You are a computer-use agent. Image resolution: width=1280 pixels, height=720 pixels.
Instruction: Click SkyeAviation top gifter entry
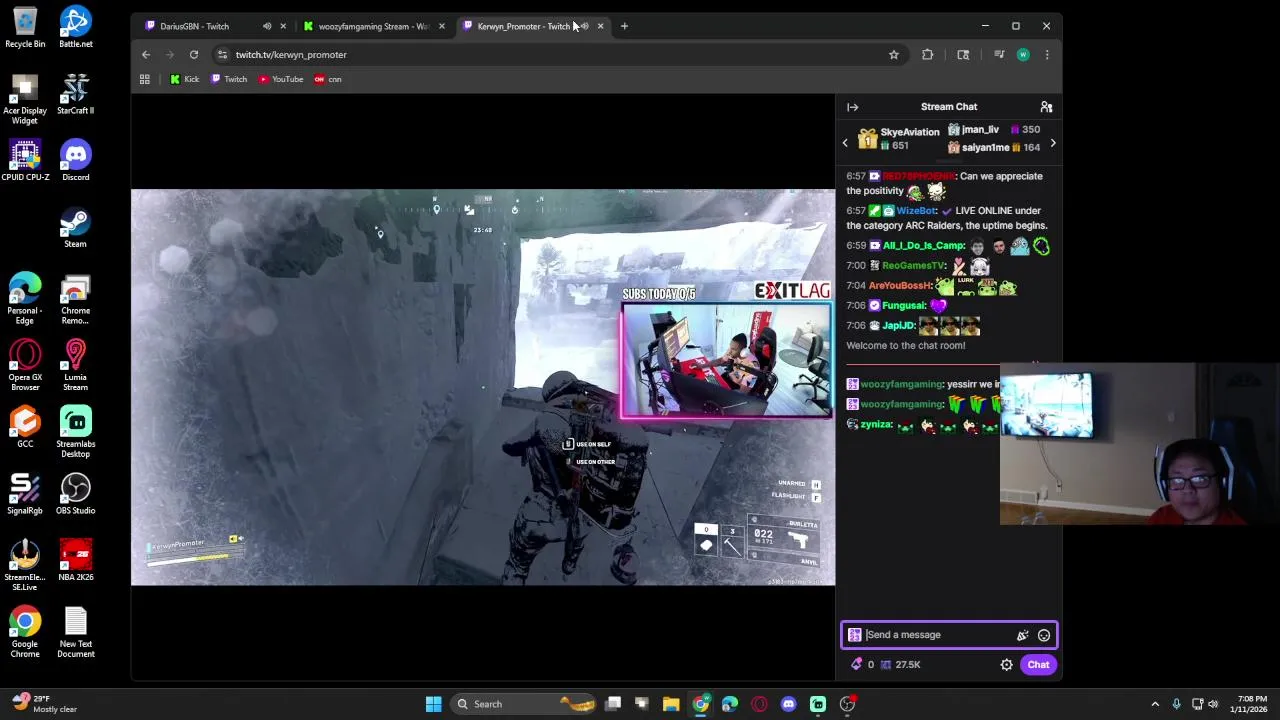(899, 139)
